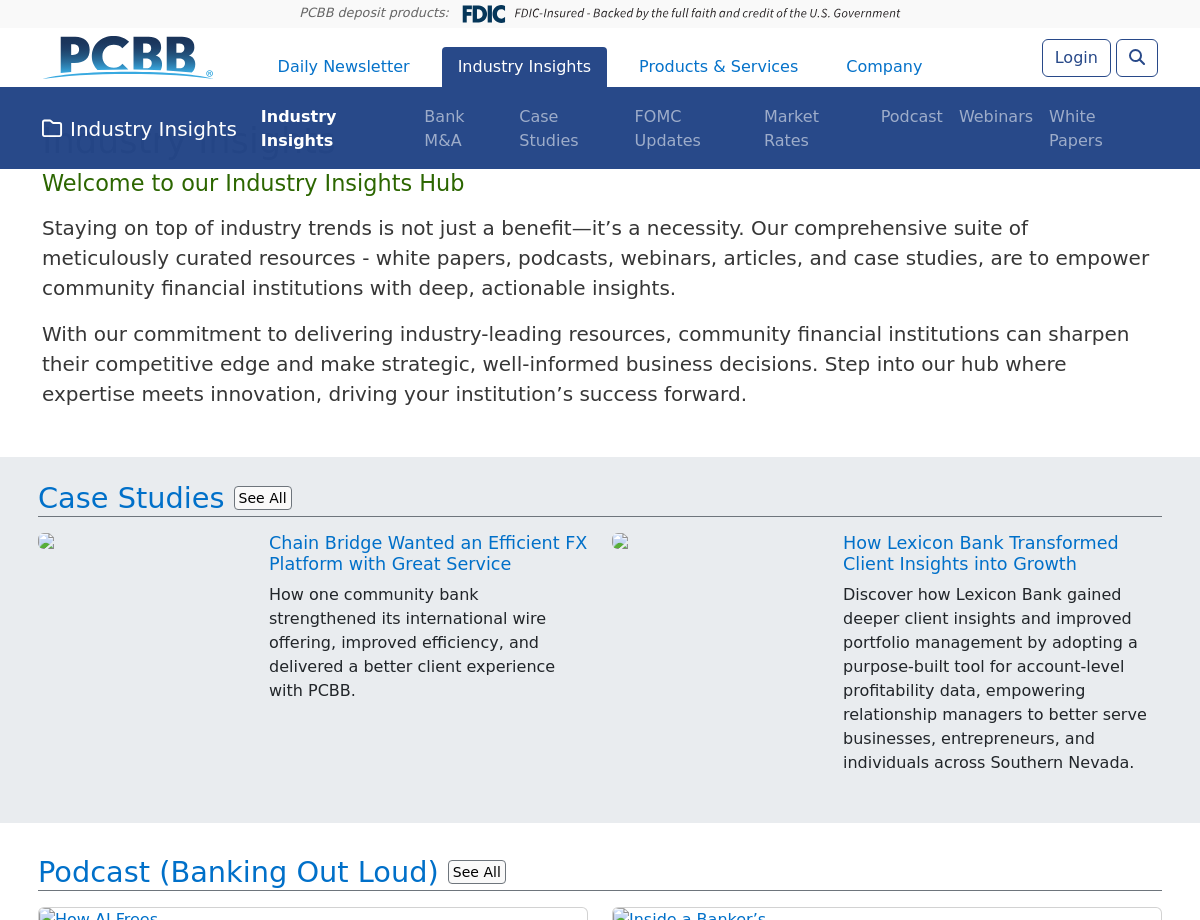Open White Papers section
Screen dimensions: 1200x920
[x=1075, y=129]
